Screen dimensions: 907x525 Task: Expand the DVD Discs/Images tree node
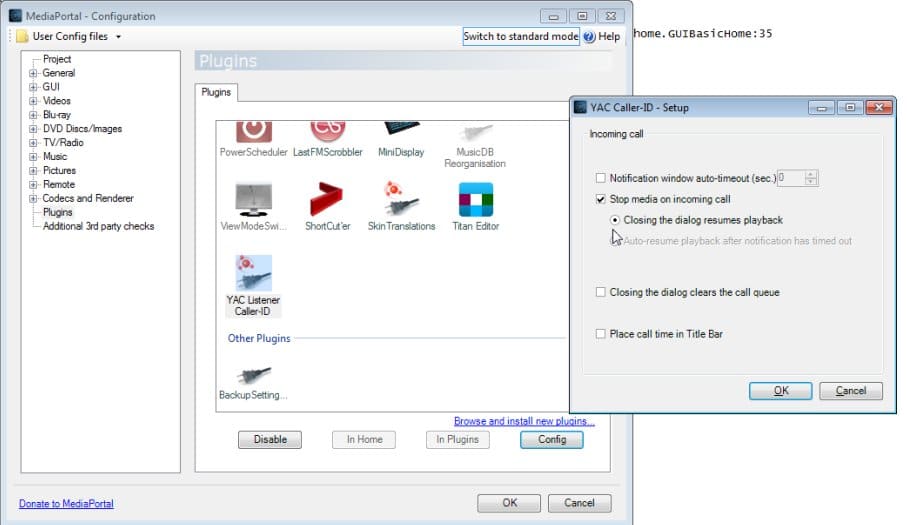click(x=33, y=128)
